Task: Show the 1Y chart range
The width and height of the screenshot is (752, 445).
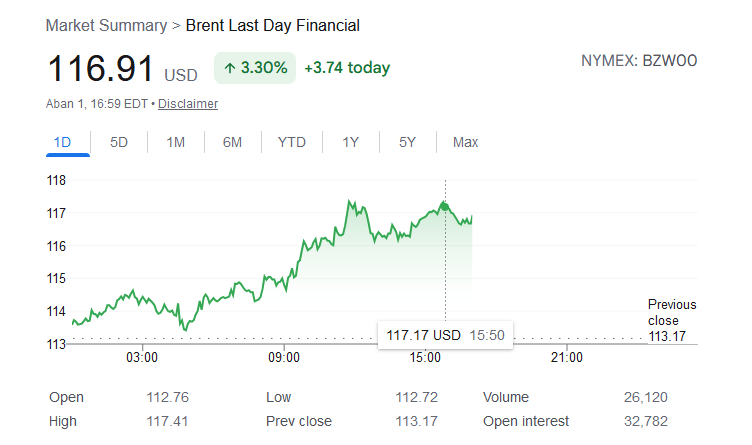Action: coord(351,142)
